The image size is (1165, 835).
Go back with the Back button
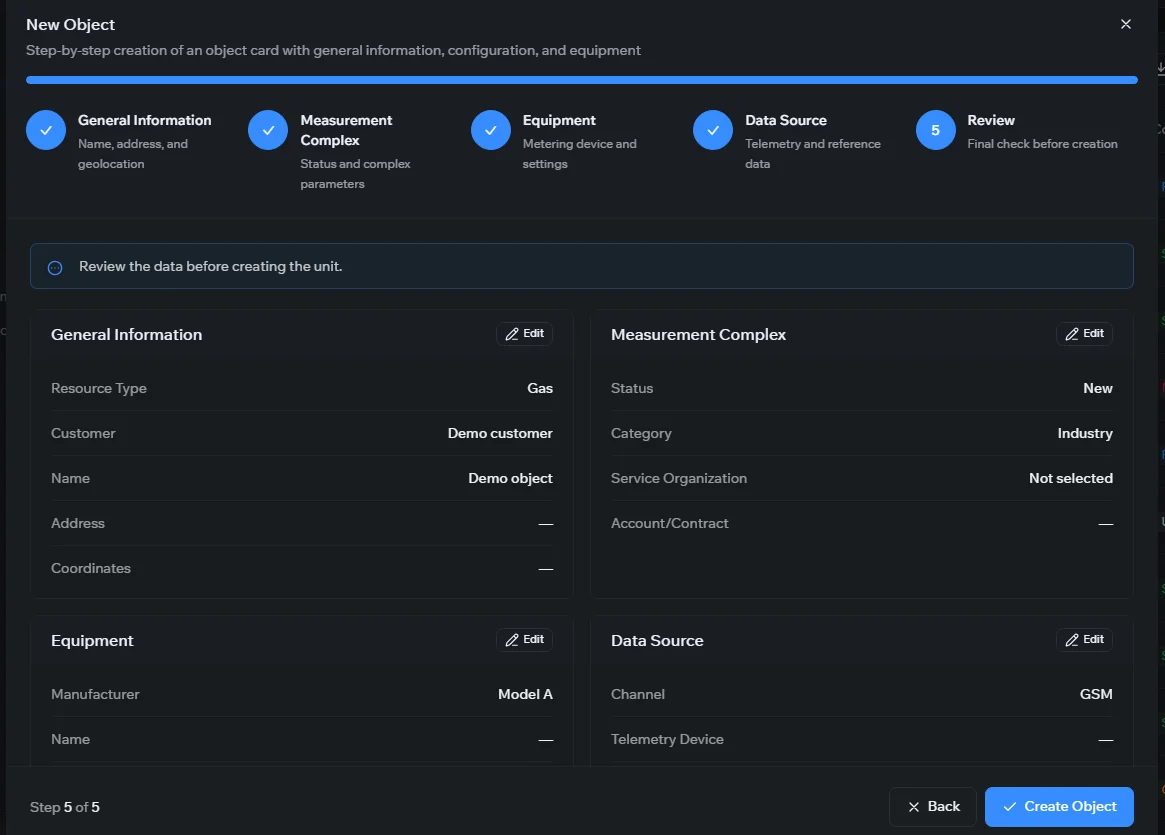point(933,807)
